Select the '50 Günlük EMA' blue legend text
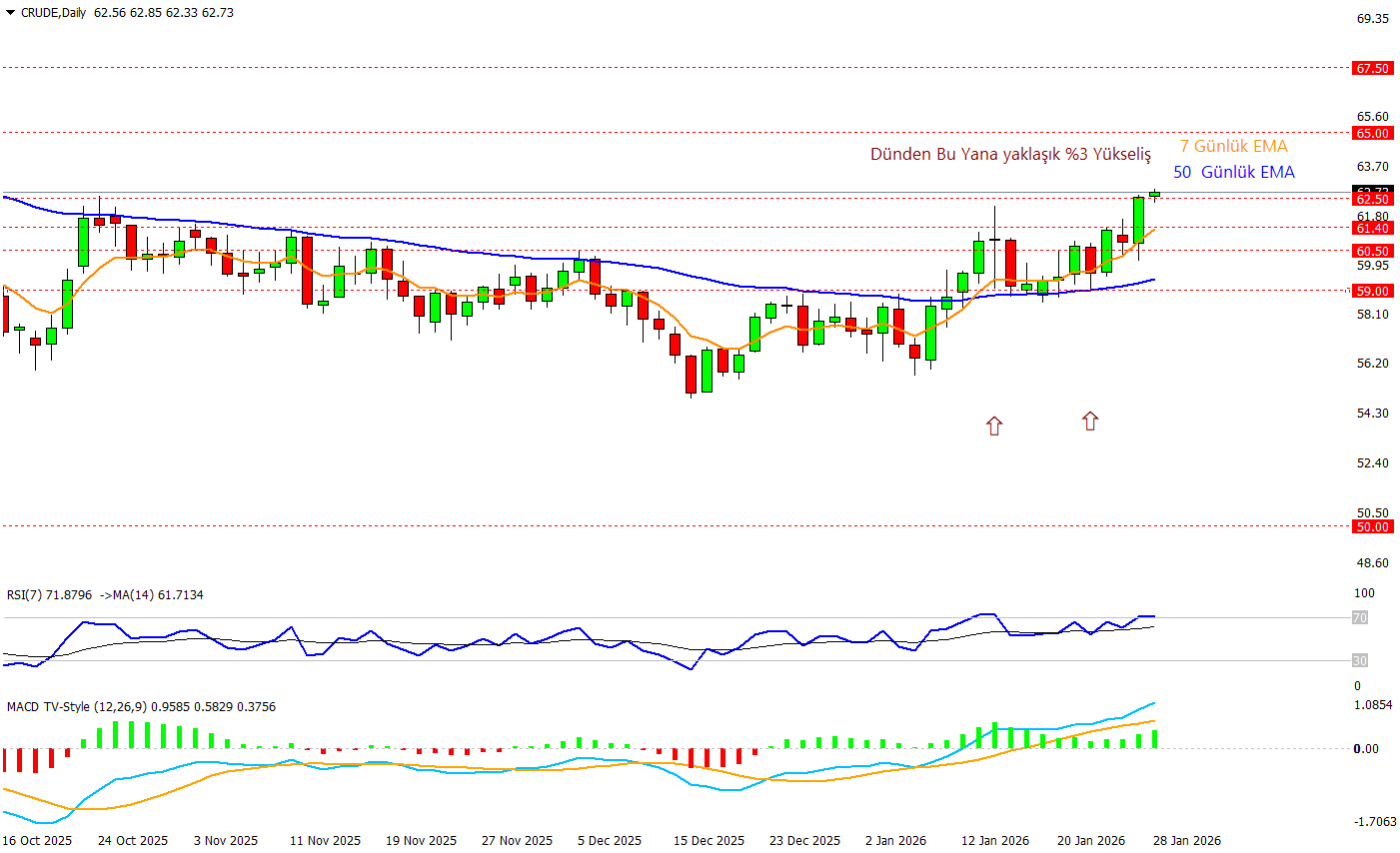This screenshot has height=853, width=1400. point(1233,172)
